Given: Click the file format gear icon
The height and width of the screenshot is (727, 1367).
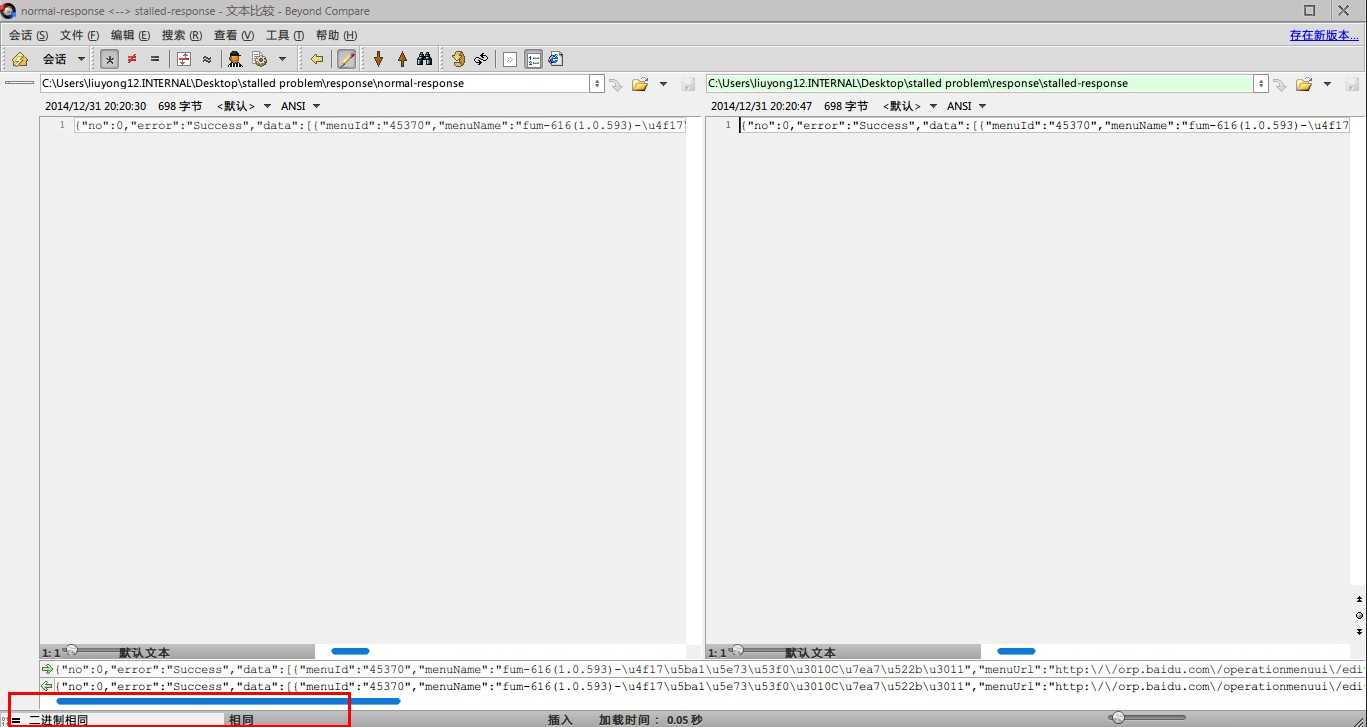Looking at the screenshot, I should click(260, 59).
